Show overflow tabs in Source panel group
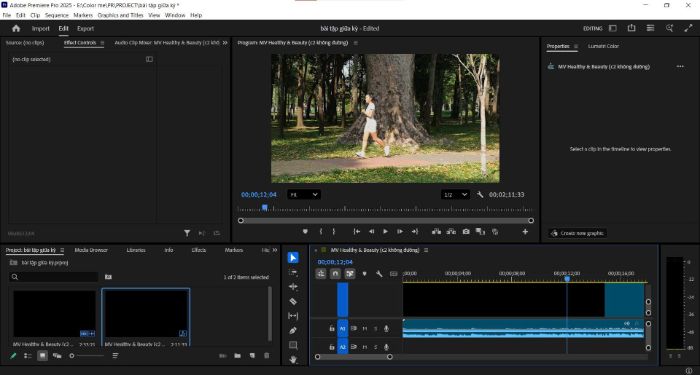 [225, 43]
